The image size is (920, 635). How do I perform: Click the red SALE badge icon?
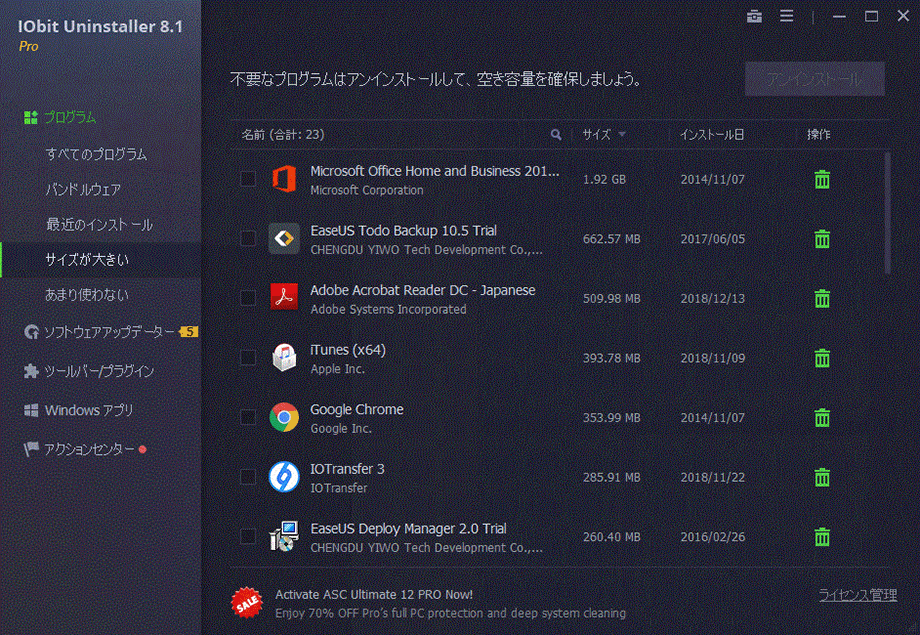[x=246, y=603]
